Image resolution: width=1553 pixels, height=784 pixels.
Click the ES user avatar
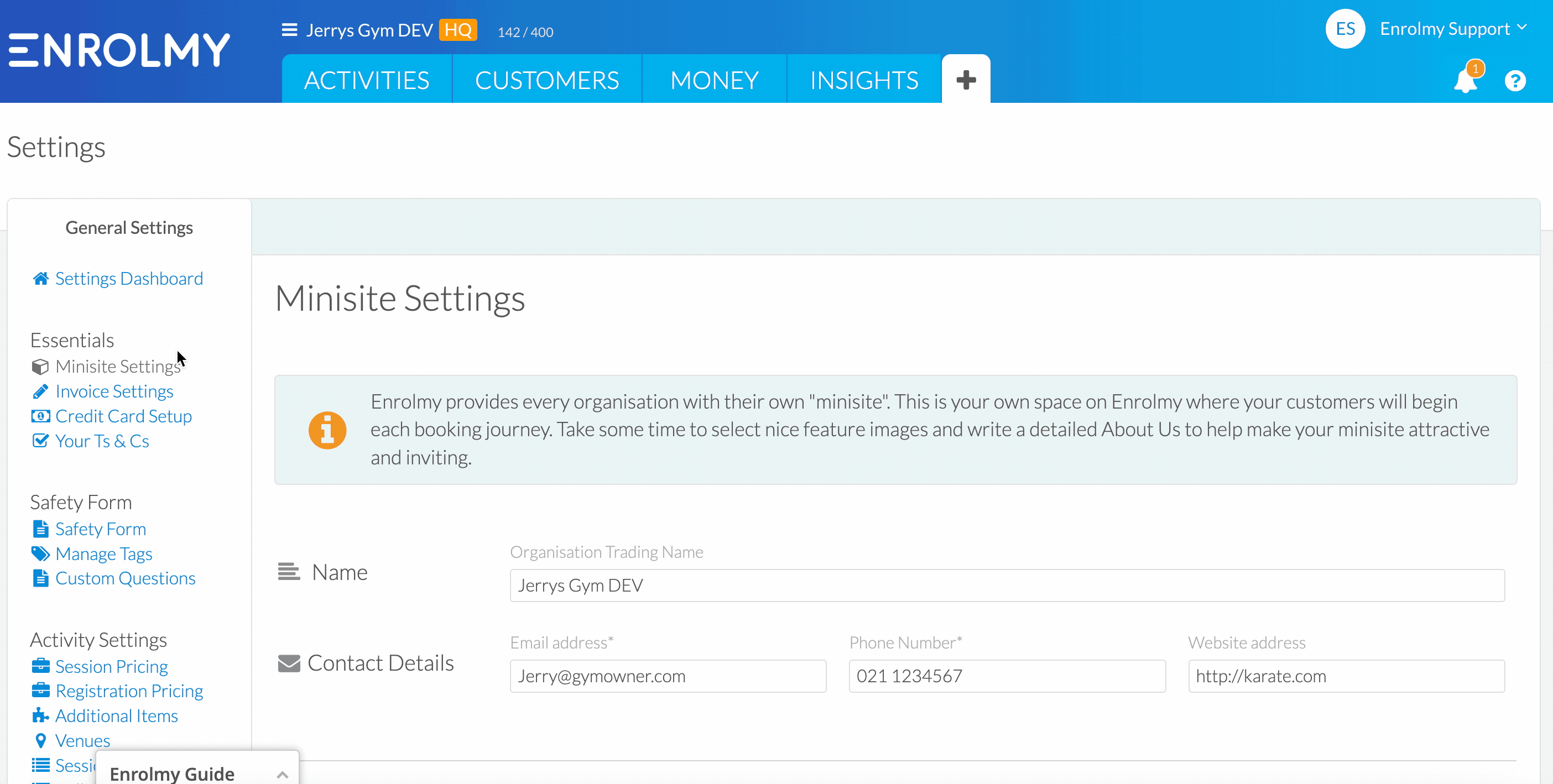(x=1345, y=29)
